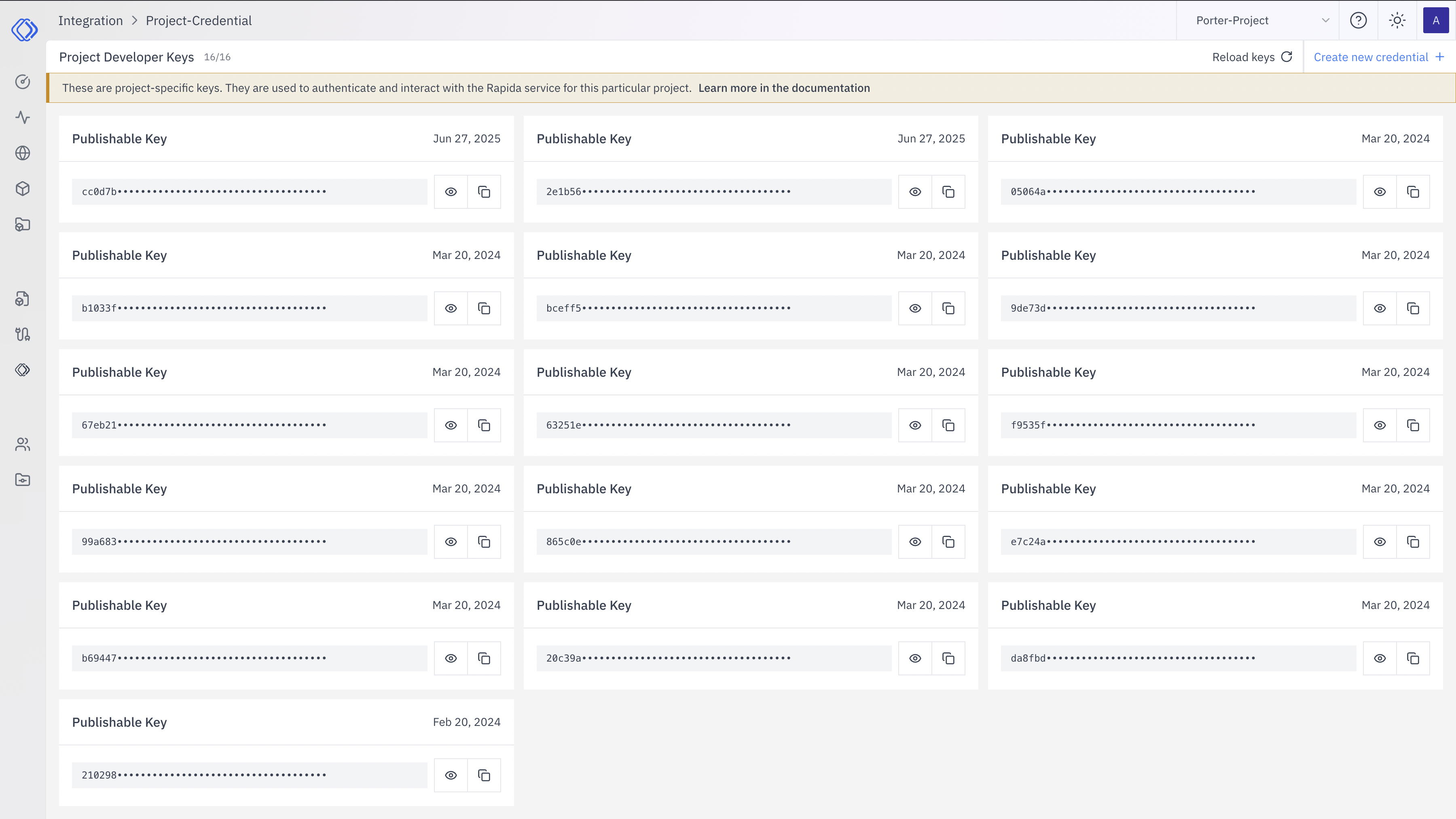1456x819 pixels.
Task: Open the activity monitor sidebar icon
Action: 23,118
